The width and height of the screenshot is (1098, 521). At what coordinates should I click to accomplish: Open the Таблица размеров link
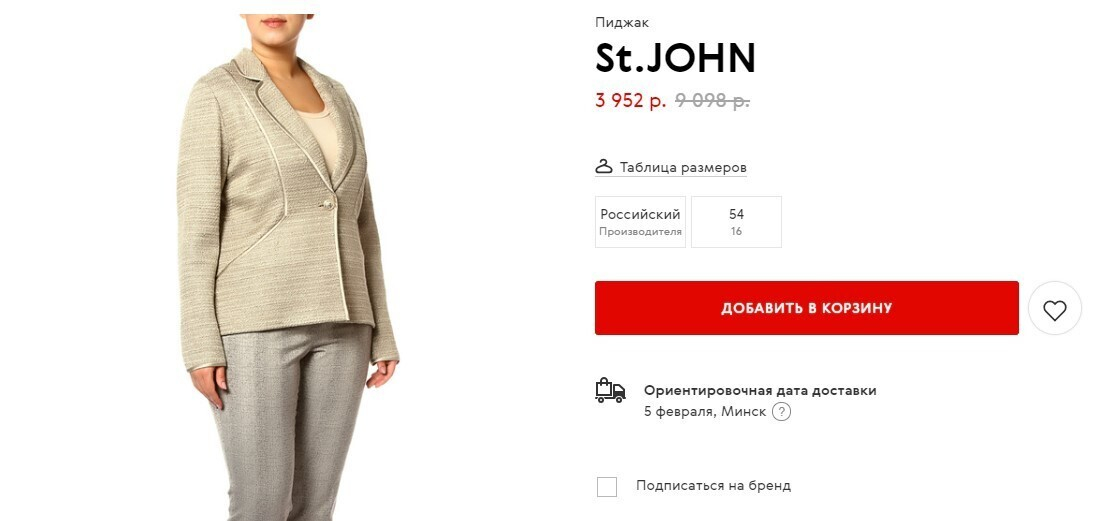pos(683,167)
